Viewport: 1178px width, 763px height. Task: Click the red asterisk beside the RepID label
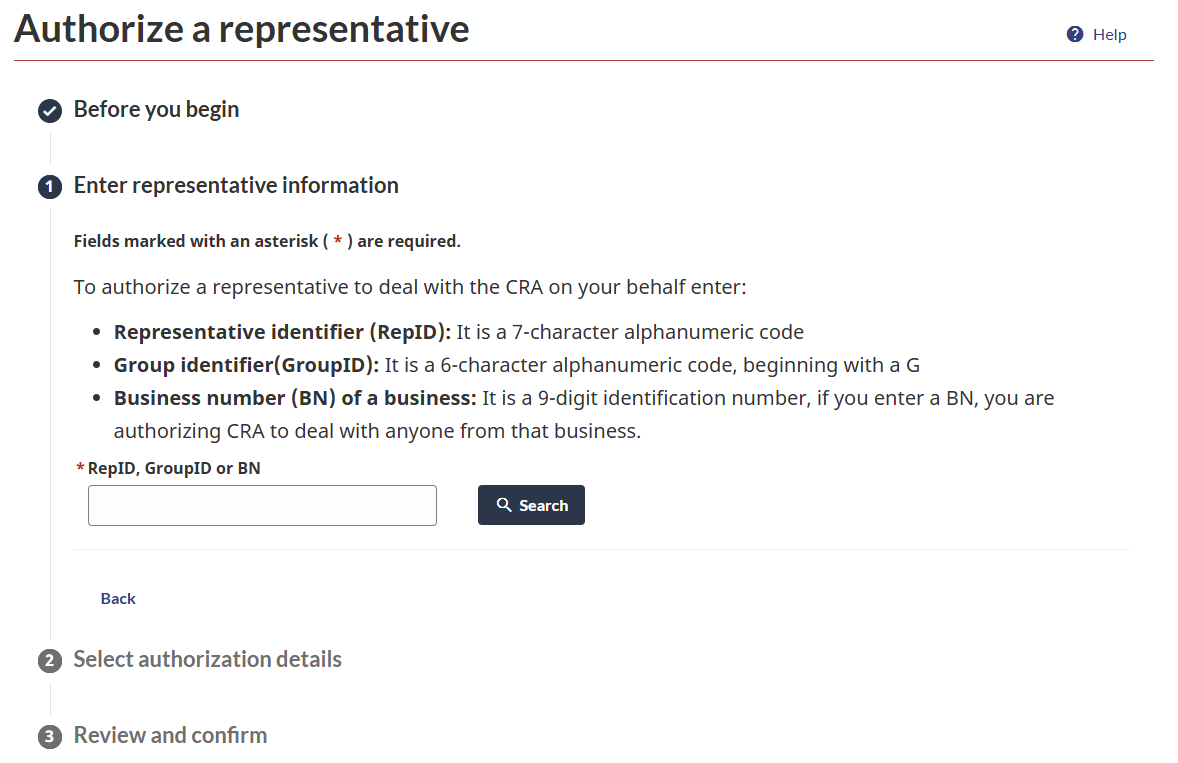[80, 468]
